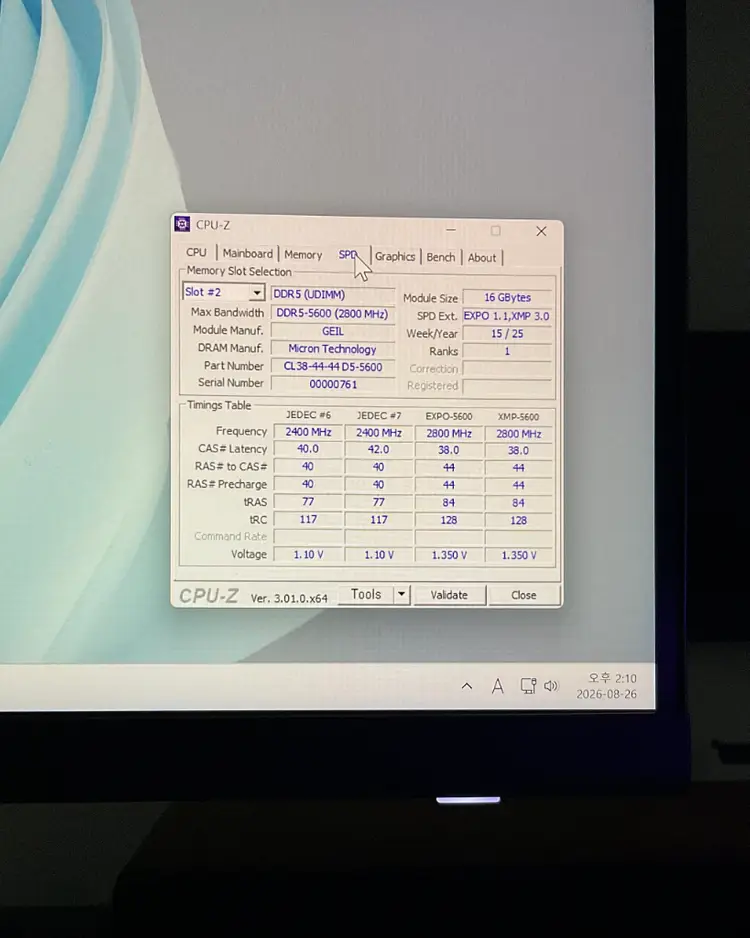The height and width of the screenshot is (938, 750).
Task: Expand the Slot #2 memory slot dropdown
Action: (x=257, y=293)
